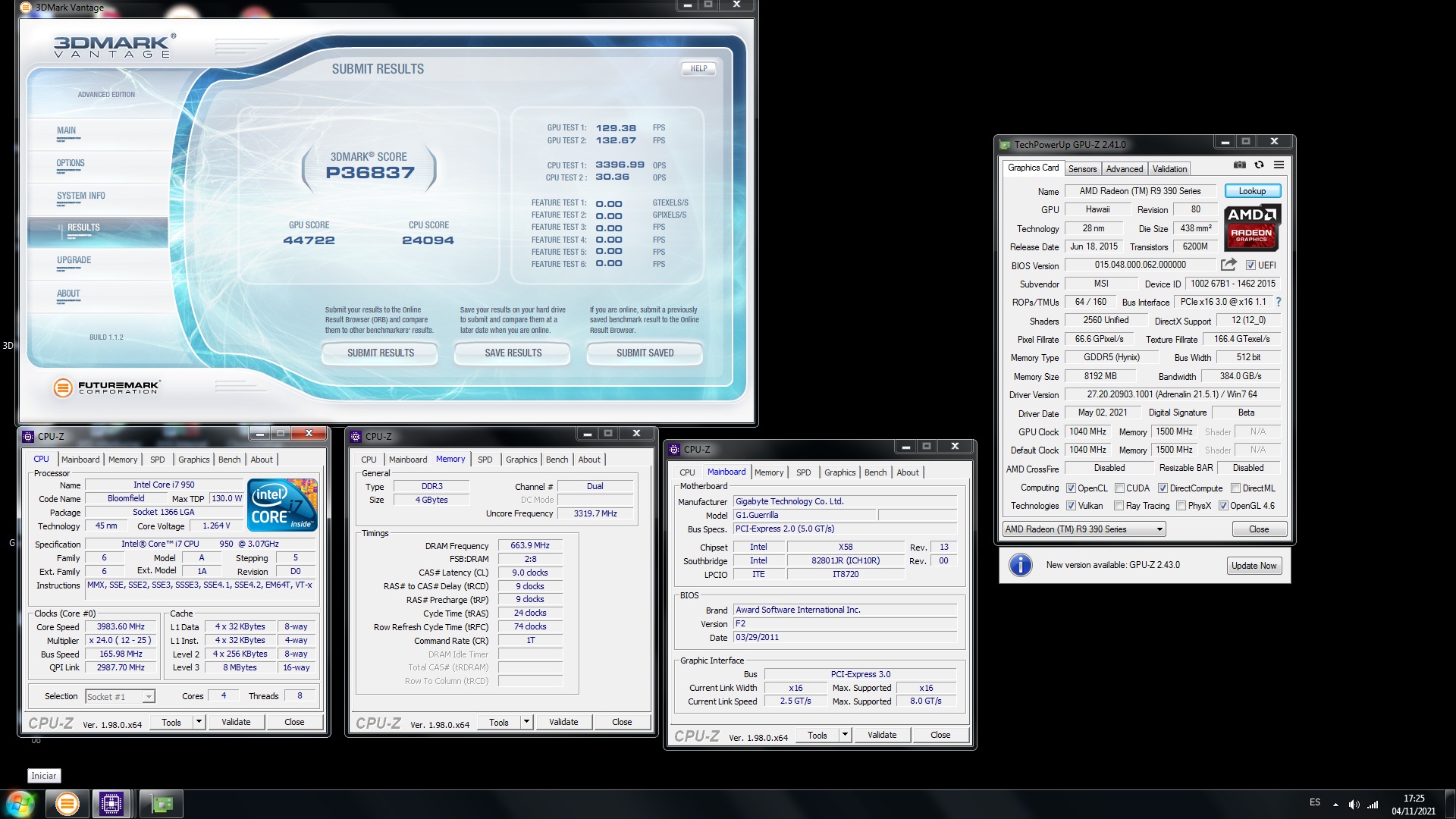This screenshot has width=1456, height=819.
Task: Click the Lookup button in GPU-Z
Action: [x=1252, y=191]
